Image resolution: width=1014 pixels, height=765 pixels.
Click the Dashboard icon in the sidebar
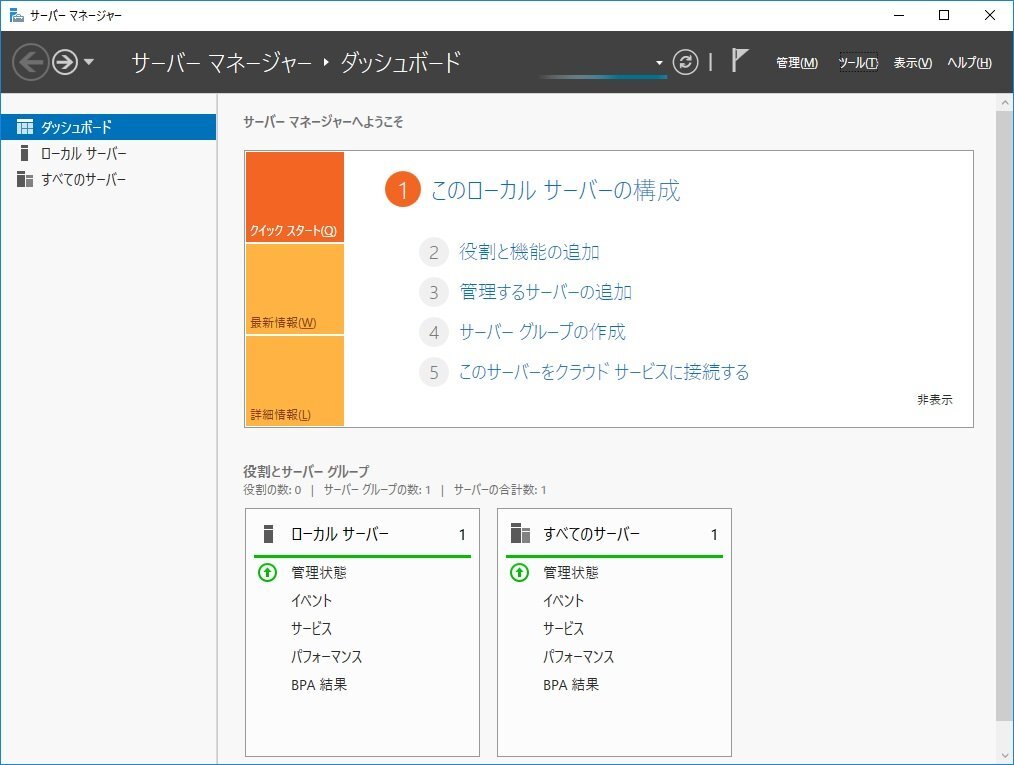tap(24, 126)
